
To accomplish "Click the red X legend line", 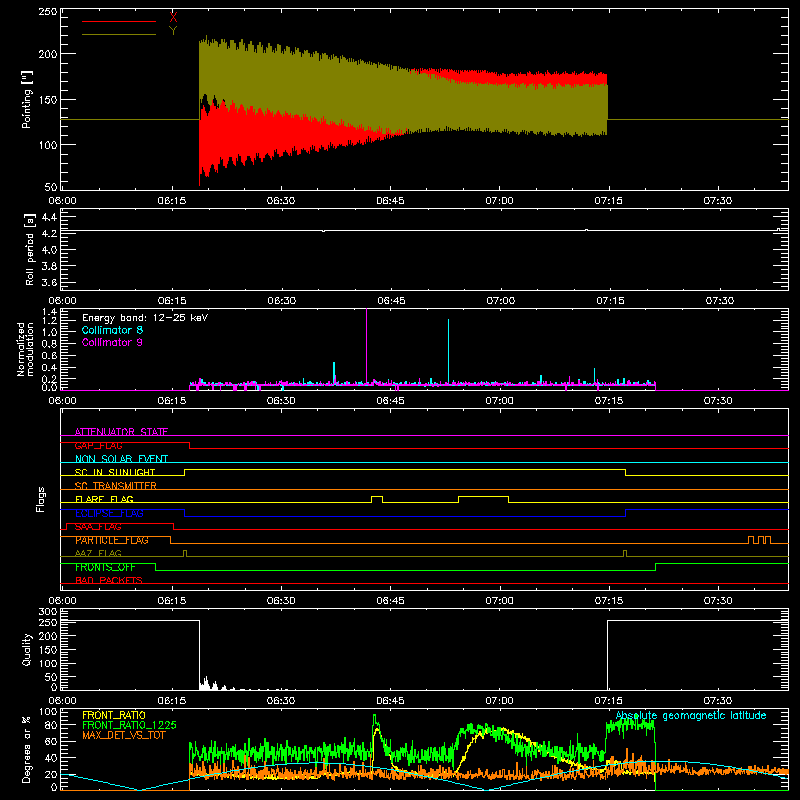I will coord(119,21).
